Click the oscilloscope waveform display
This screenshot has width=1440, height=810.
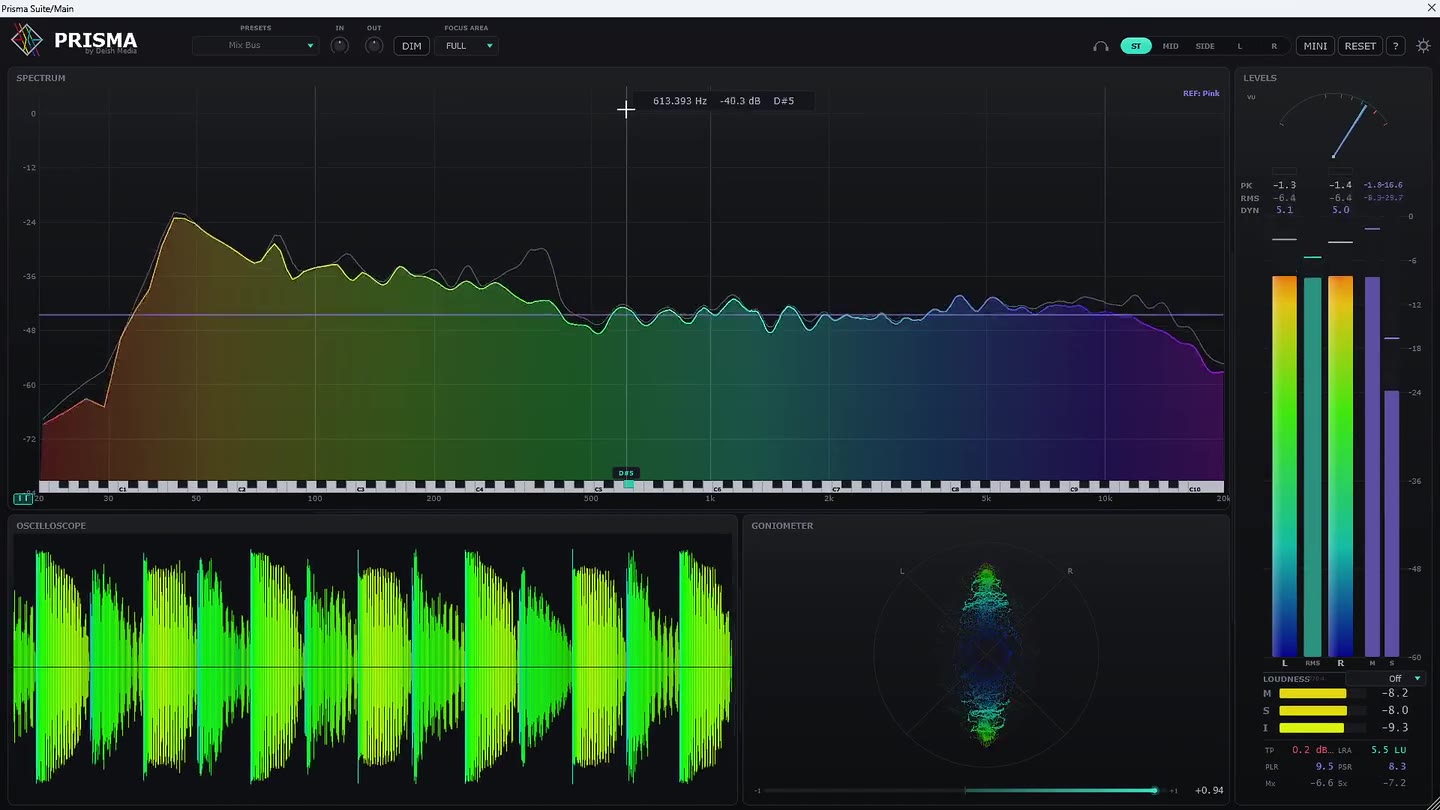click(372, 667)
